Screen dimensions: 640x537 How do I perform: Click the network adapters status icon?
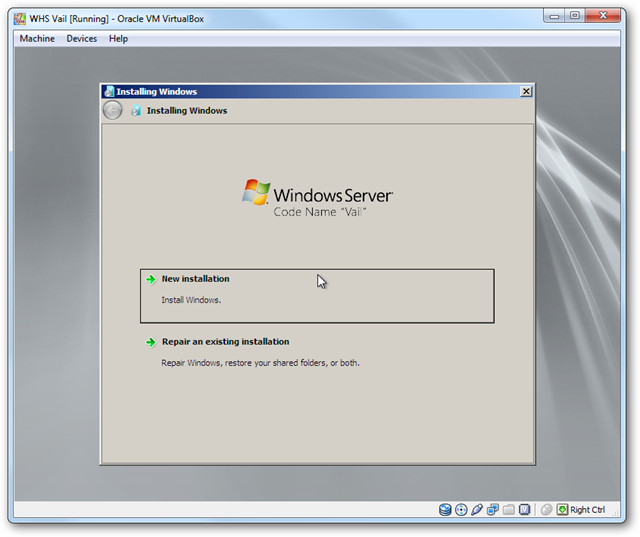(x=493, y=510)
